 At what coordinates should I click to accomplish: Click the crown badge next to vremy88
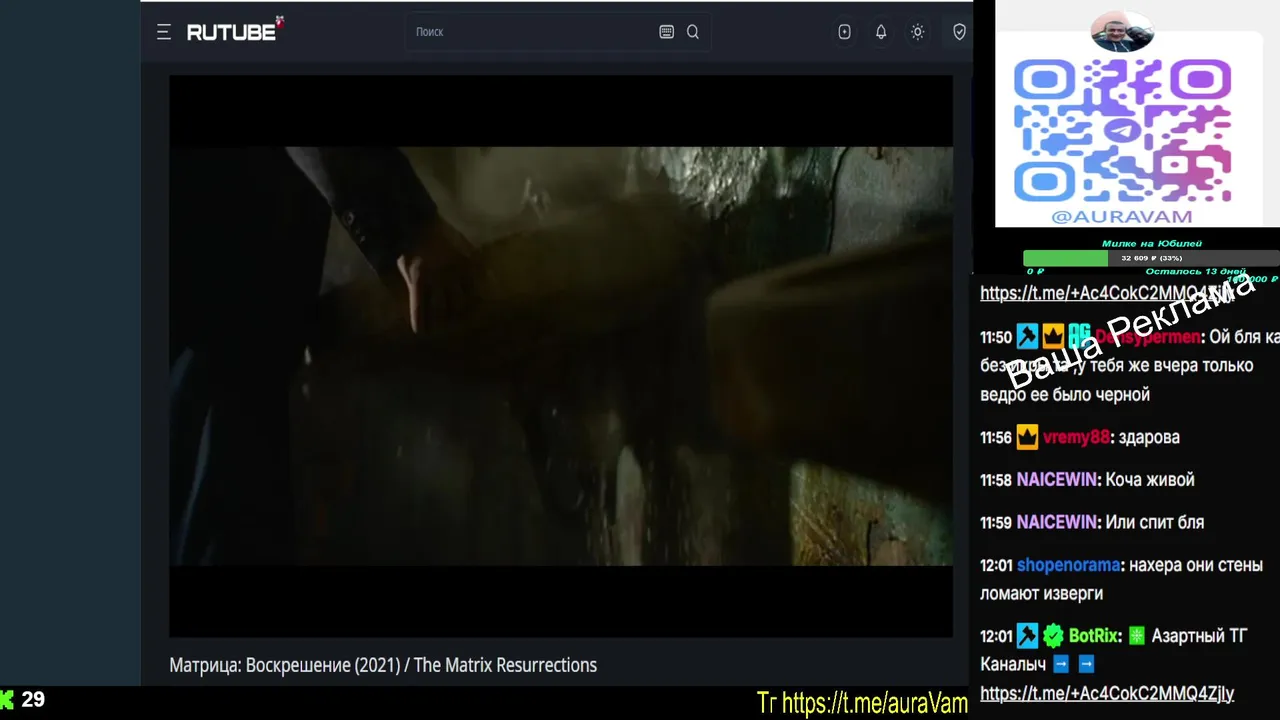coord(1027,437)
